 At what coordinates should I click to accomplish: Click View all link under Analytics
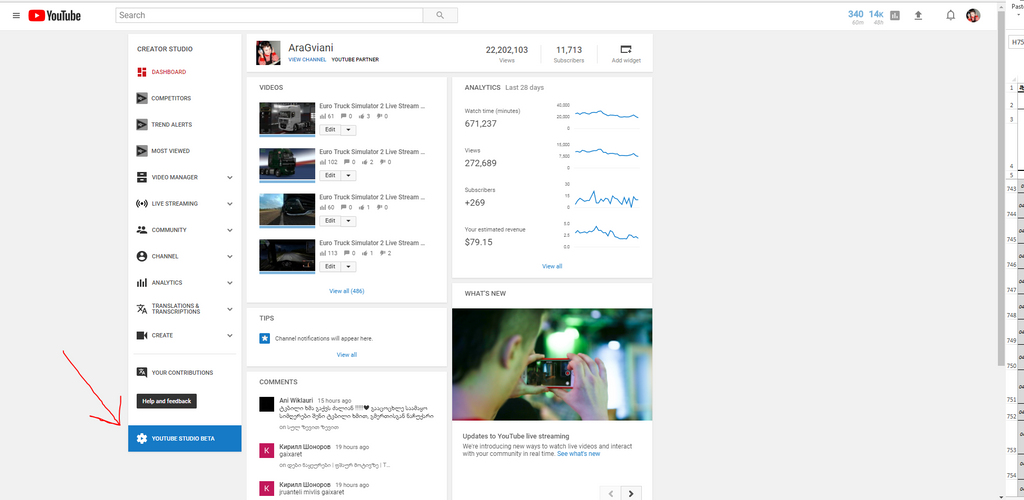point(552,266)
